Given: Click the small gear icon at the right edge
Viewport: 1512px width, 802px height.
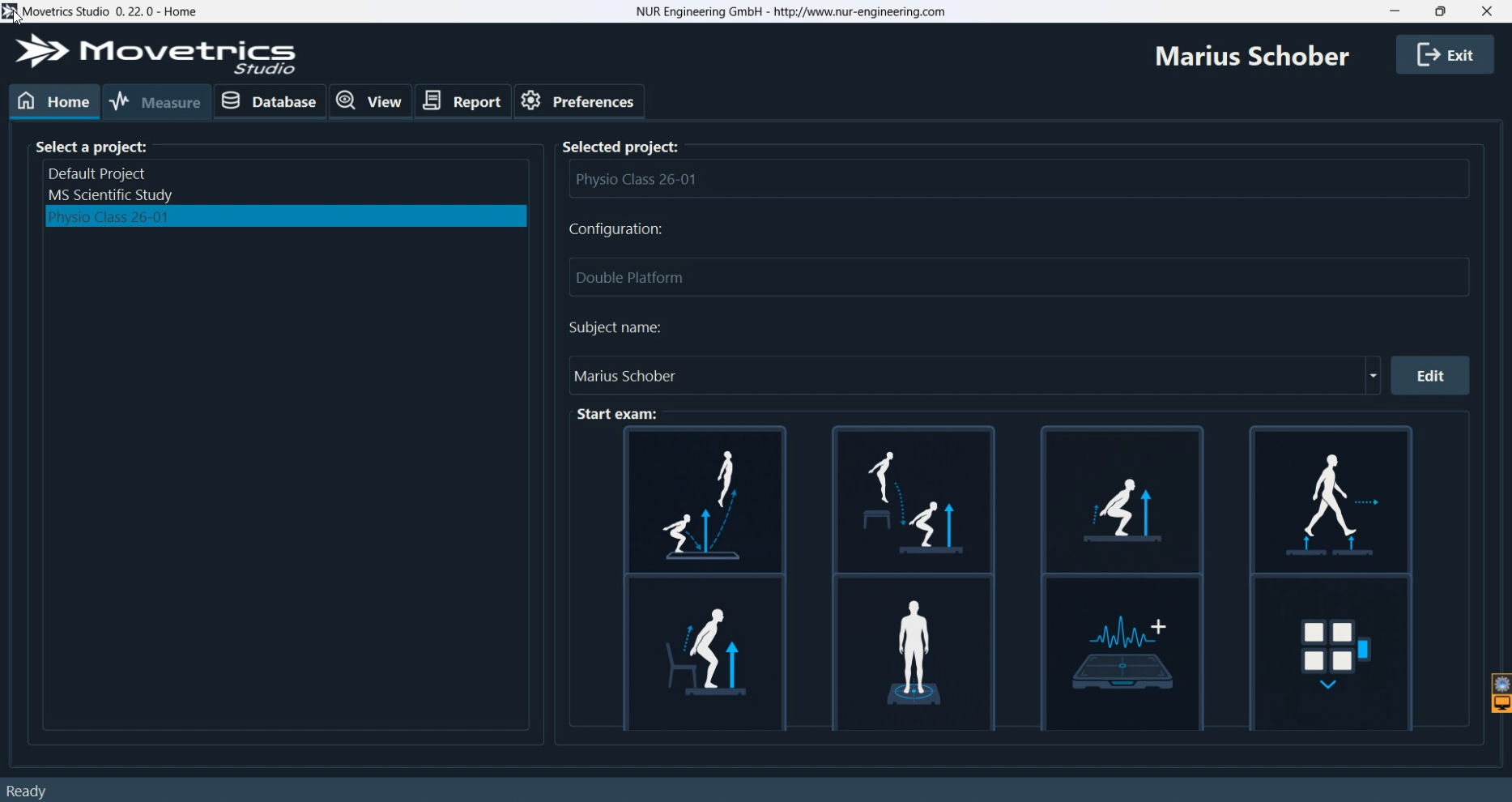Looking at the screenshot, I should click(1502, 685).
